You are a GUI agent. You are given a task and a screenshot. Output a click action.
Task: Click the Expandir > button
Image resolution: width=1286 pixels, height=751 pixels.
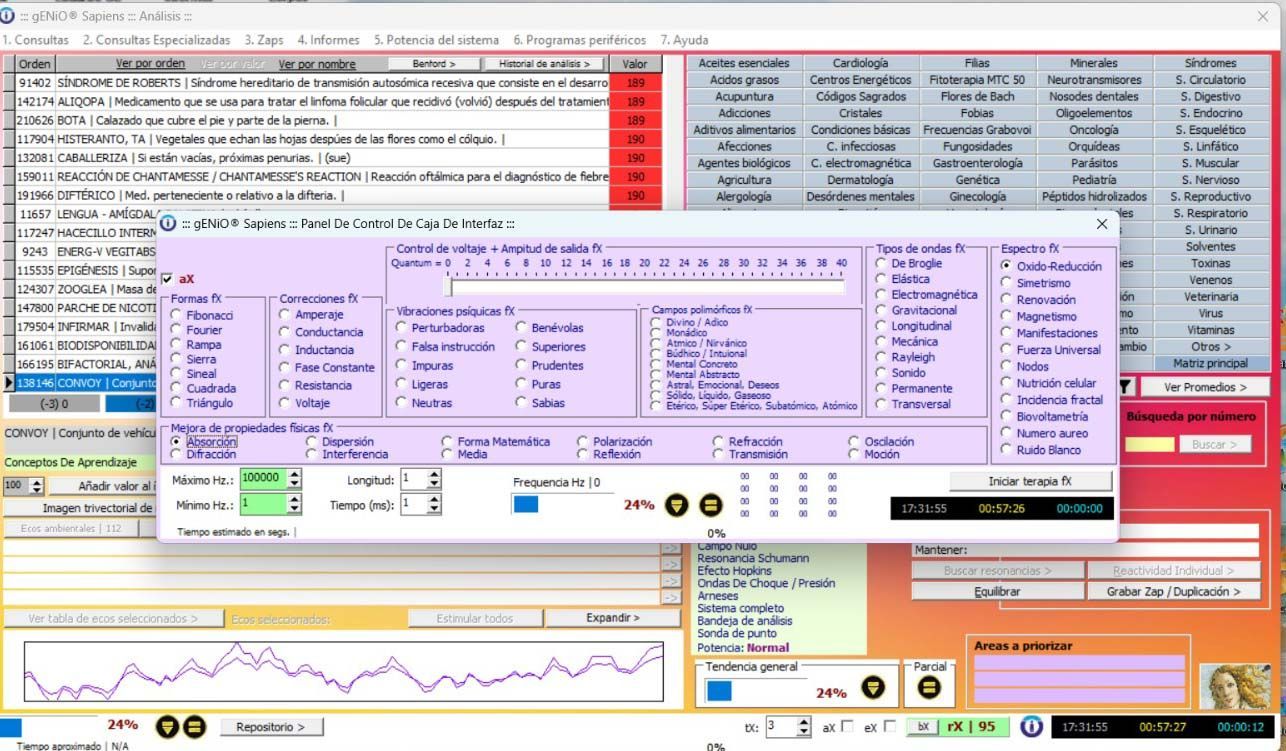612,618
